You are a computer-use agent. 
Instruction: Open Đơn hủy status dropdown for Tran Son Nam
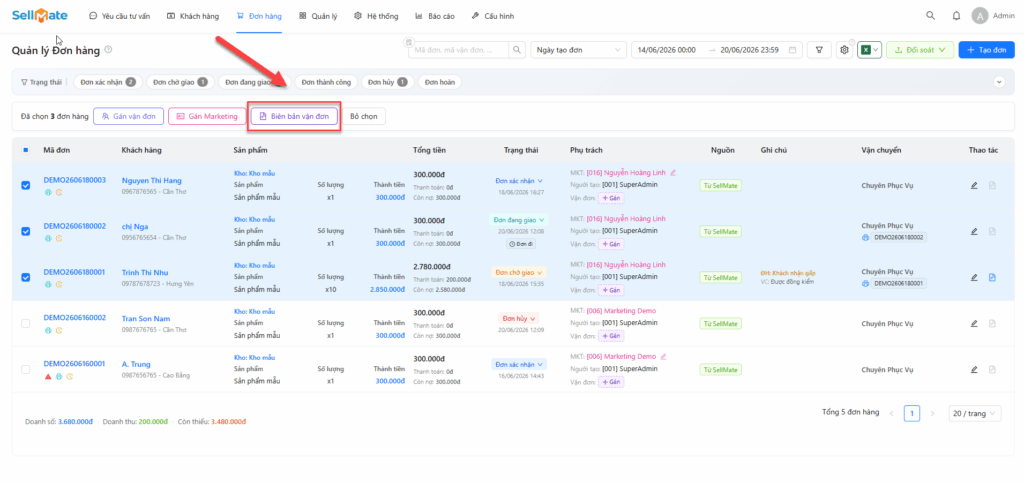click(x=519, y=319)
